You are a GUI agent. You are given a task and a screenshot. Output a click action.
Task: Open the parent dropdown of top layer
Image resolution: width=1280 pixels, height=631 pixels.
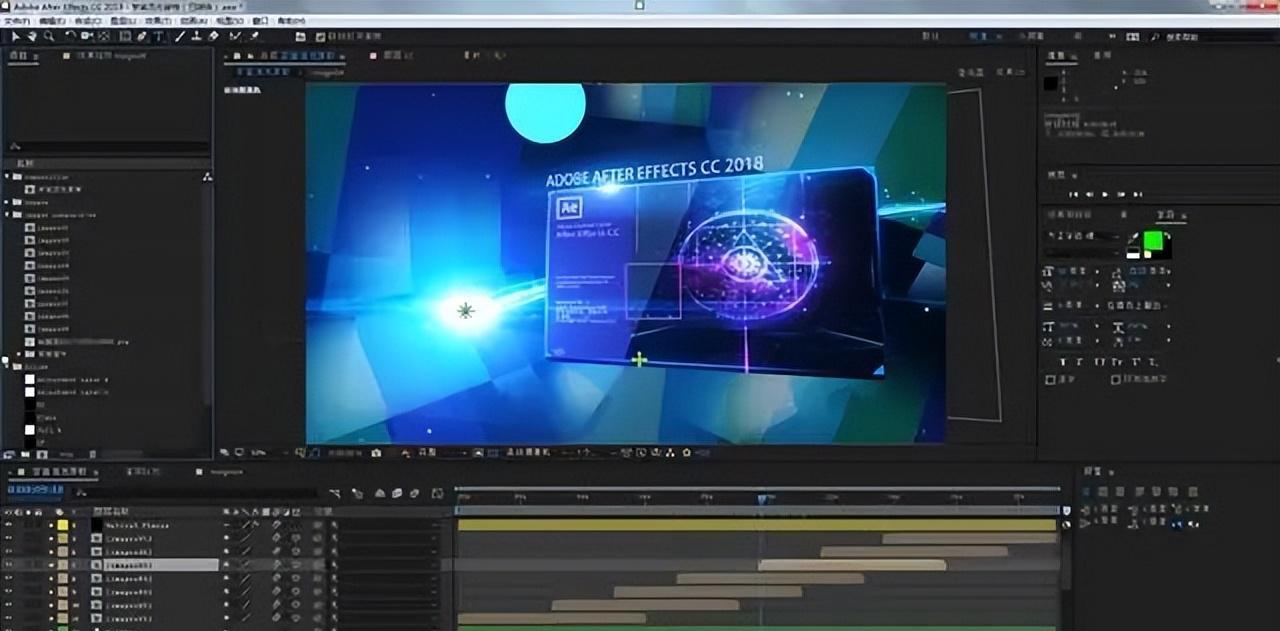click(x=388, y=524)
